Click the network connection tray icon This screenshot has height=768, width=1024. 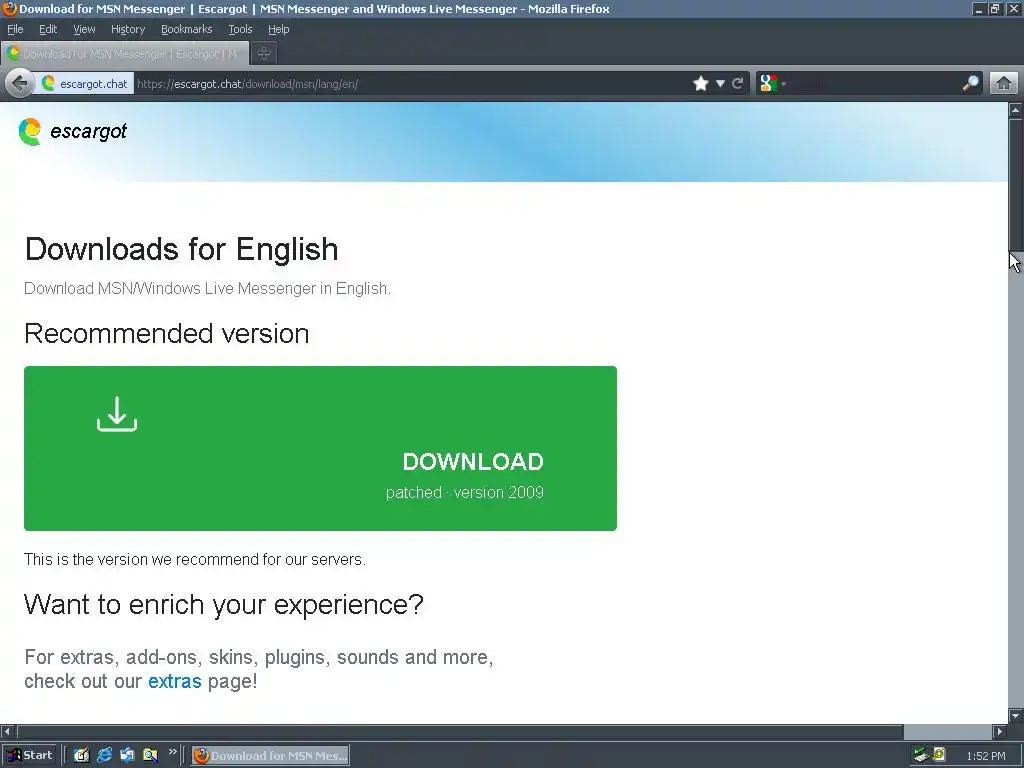pos(921,756)
